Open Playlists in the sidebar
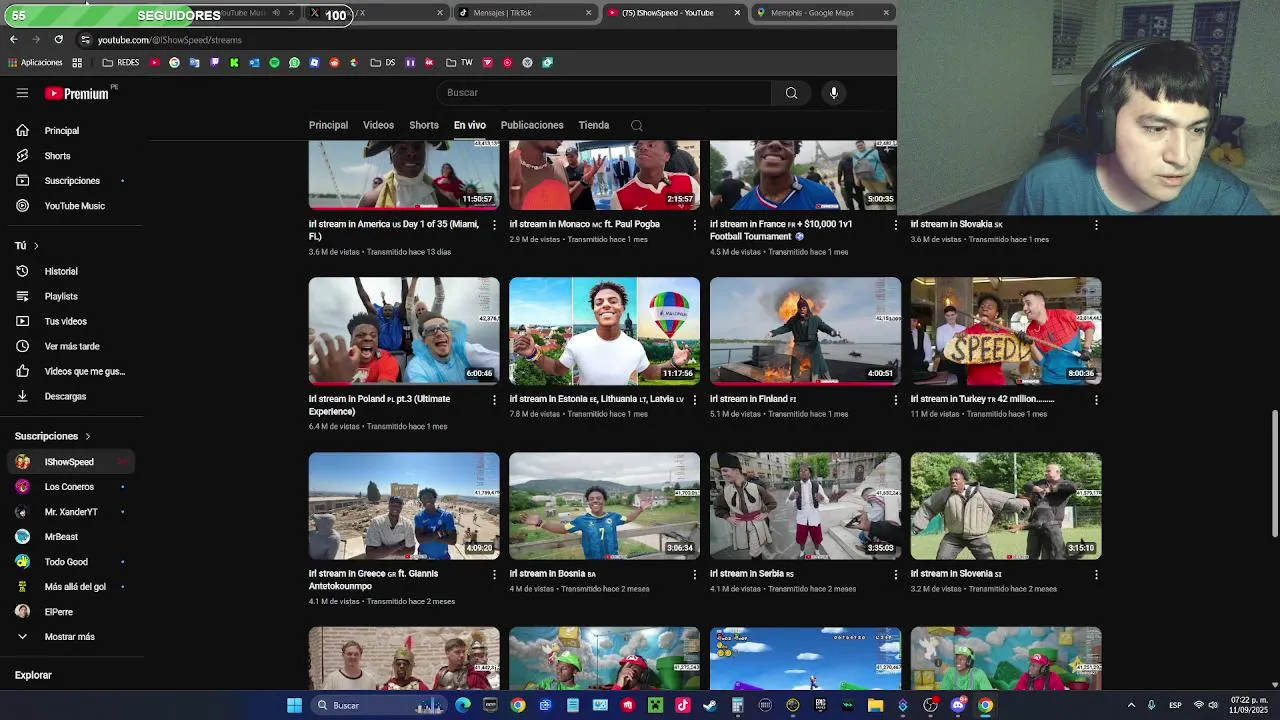This screenshot has width=1280, height=720. click(71, 296)
